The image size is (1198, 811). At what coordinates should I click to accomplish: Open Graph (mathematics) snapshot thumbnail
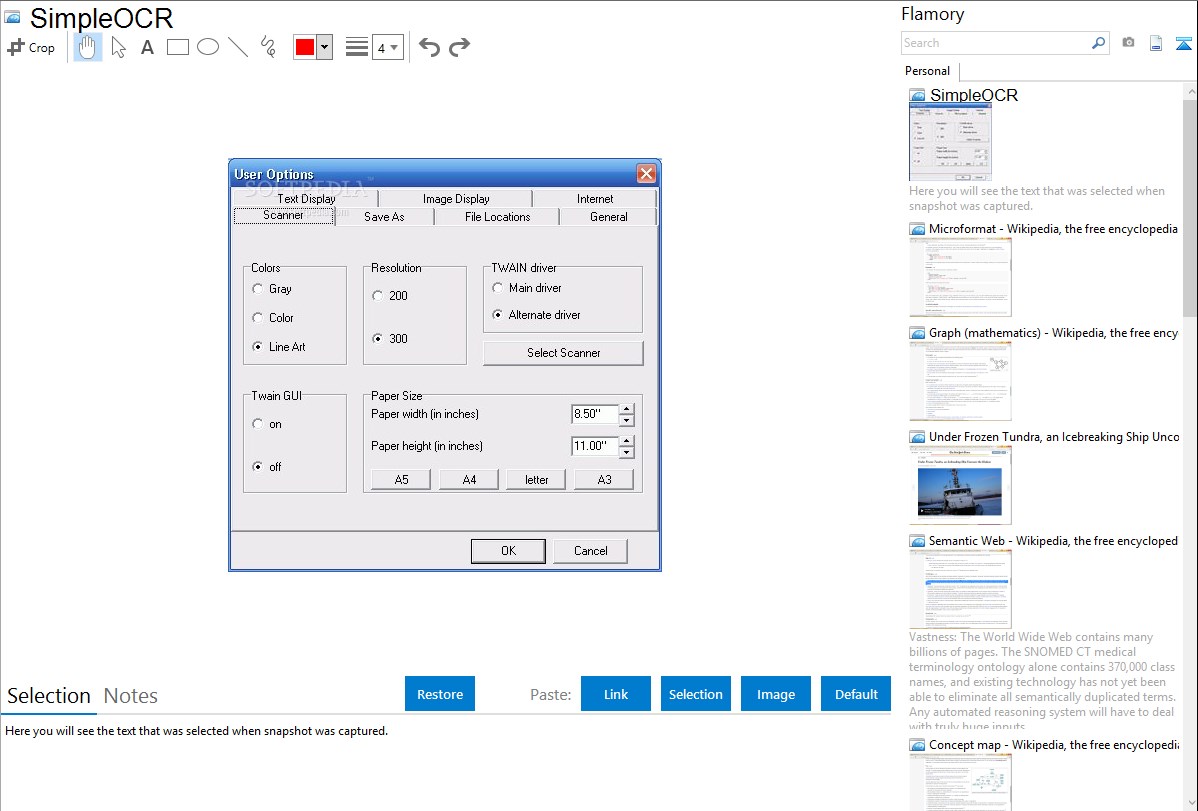[x=960, y=381]
